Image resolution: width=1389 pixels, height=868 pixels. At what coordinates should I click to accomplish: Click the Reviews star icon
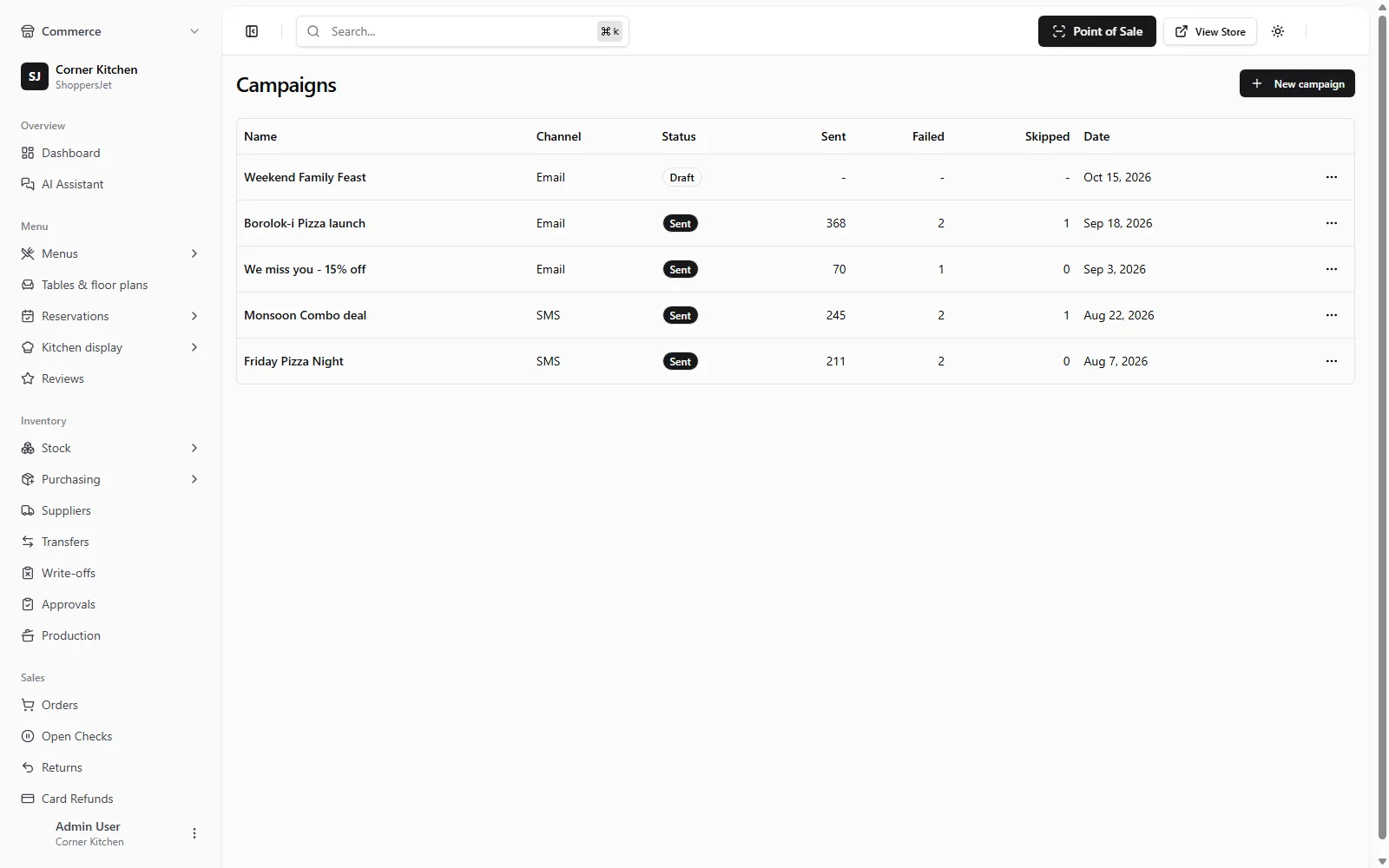[x=28, y=378]
